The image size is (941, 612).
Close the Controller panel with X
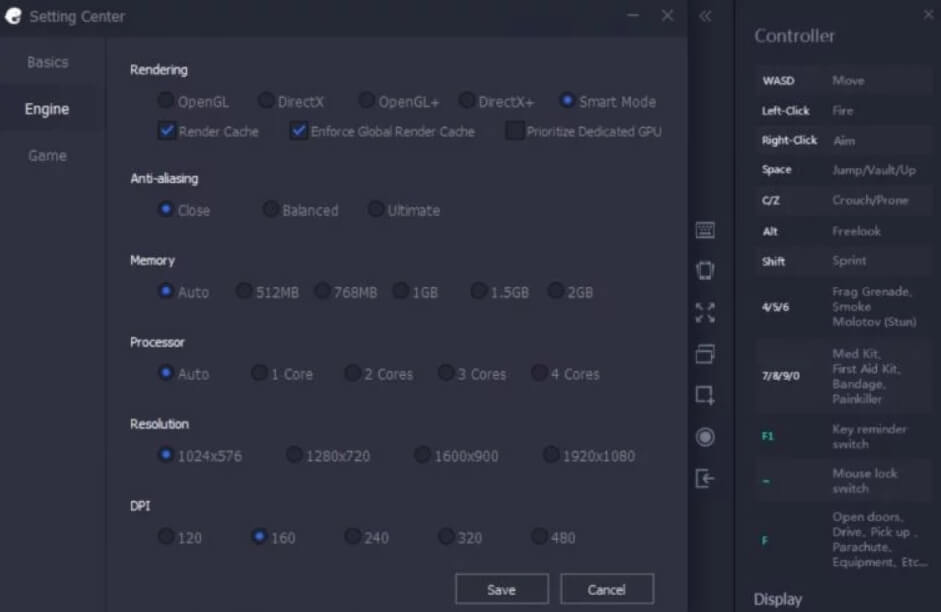[x=927, y=15]
